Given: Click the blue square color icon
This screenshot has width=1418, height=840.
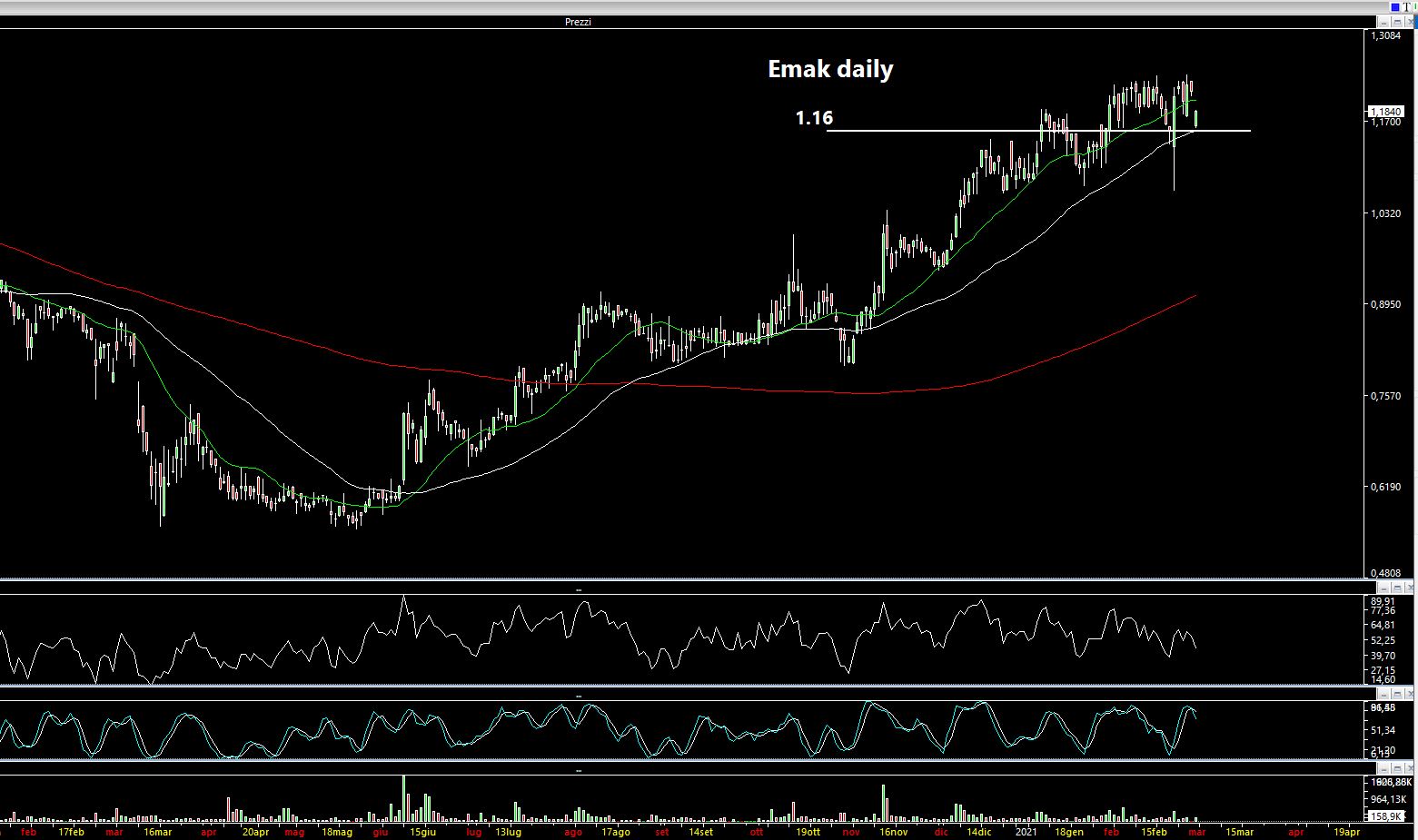Looking at the screenshot, I should point(1395,7).
